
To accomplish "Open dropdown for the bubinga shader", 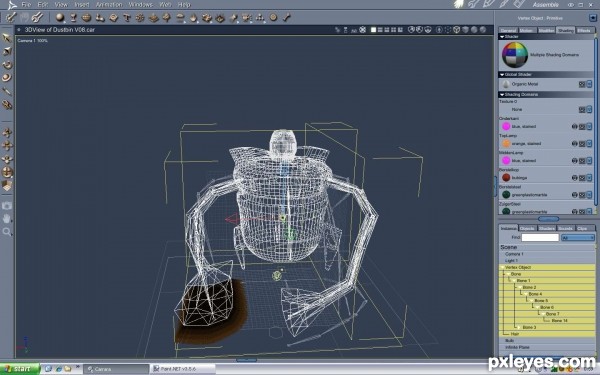I will [589, 178].
